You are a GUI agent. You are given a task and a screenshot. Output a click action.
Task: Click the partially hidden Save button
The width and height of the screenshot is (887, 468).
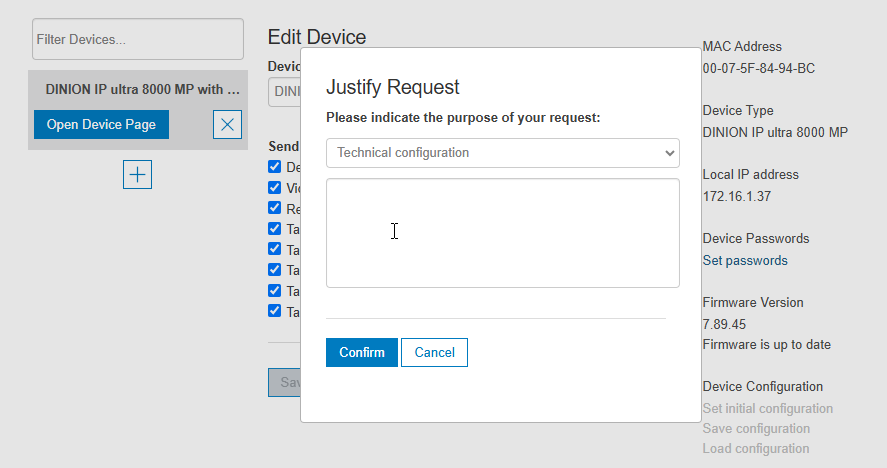pyautogui.click(x=285, y=382)
